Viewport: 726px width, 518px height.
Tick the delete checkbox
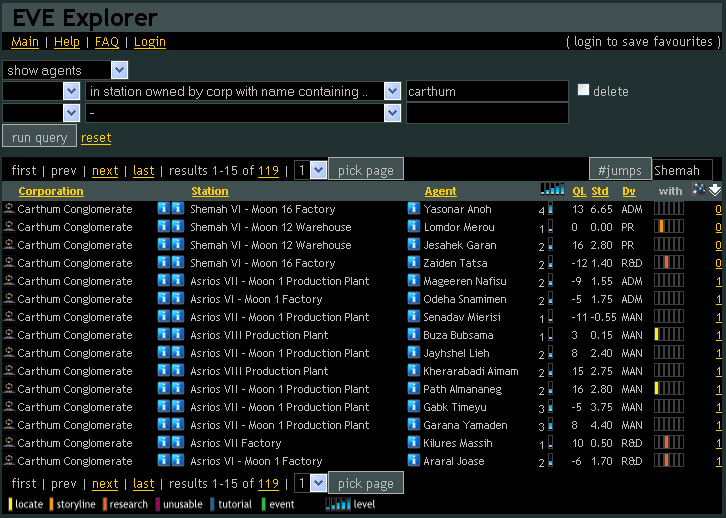tap(583, 90)
